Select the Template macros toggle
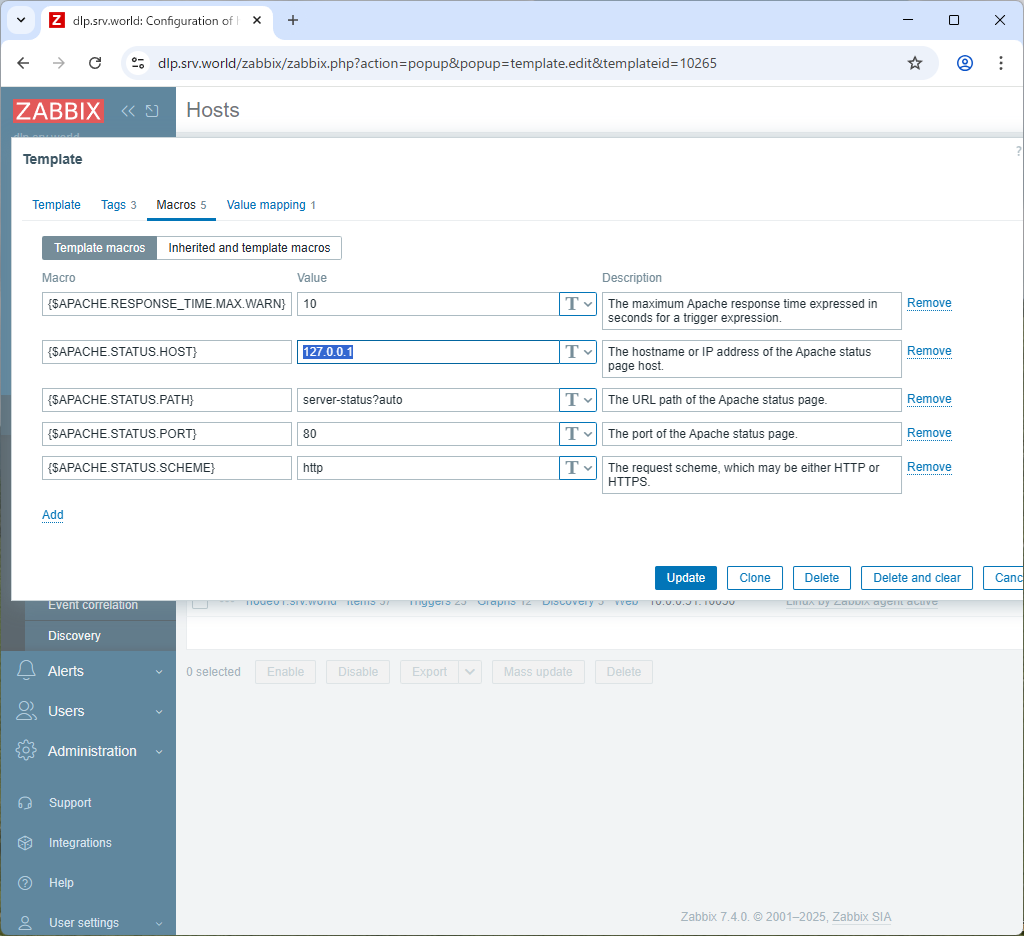Image resolution: width=1024 pixels, height=936 pixels. click(x=99, y=247)
